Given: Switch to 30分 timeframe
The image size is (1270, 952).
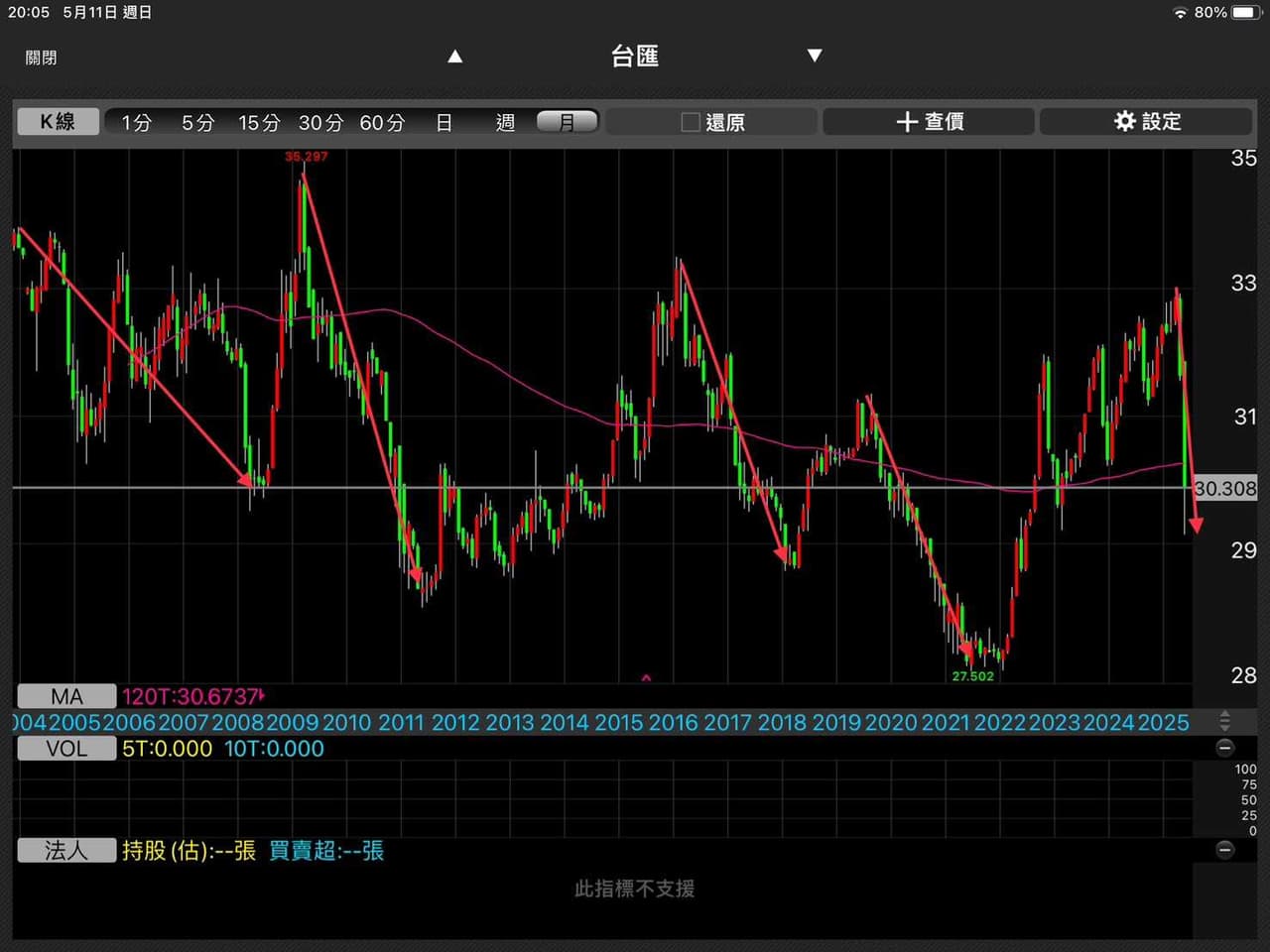Looking at the screenshot, I should click(320, 122).
